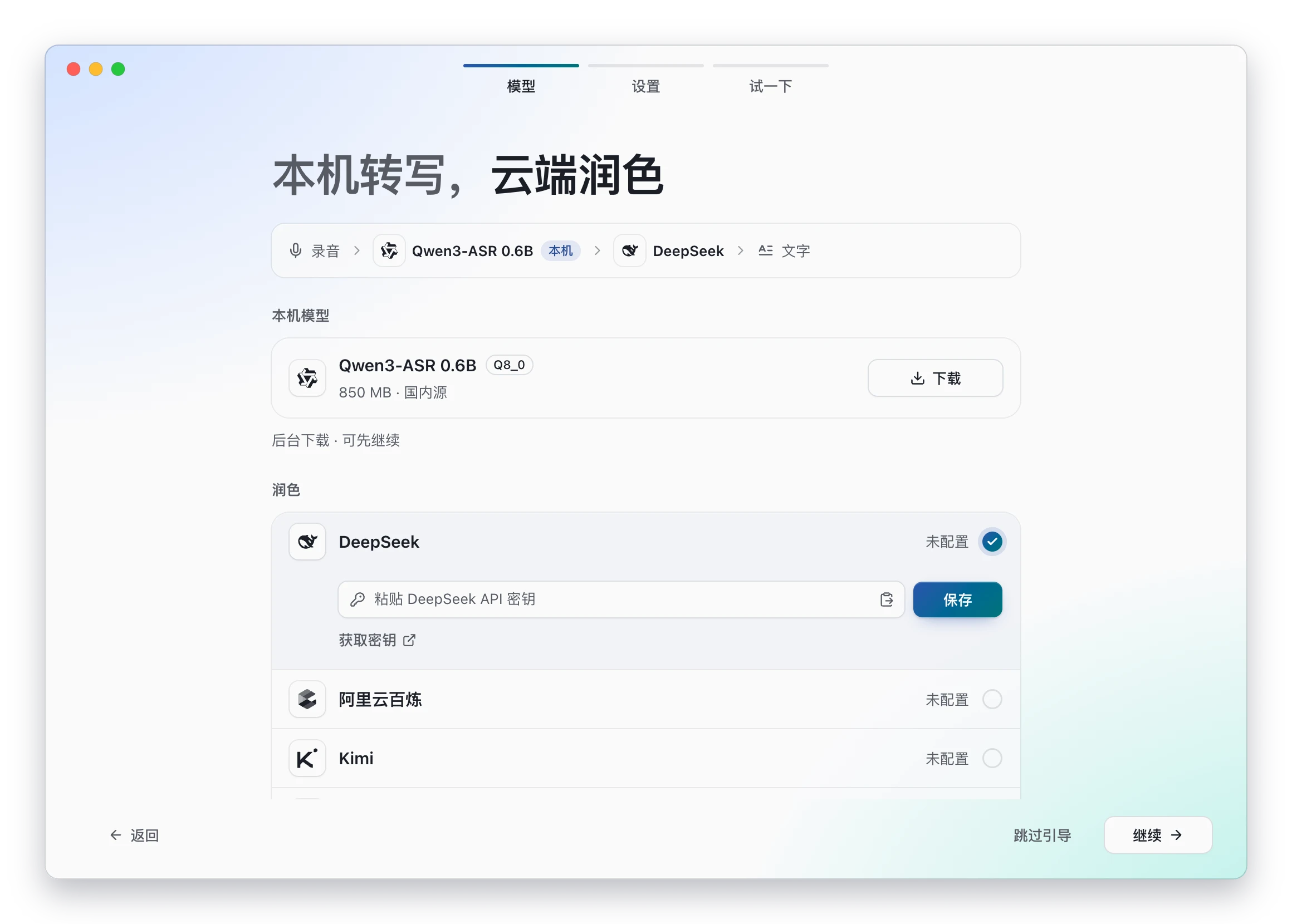This screenshot has width=1292, height=924.
Task: Click the Kimi K logo icon
Action: [x=307, y=759]
